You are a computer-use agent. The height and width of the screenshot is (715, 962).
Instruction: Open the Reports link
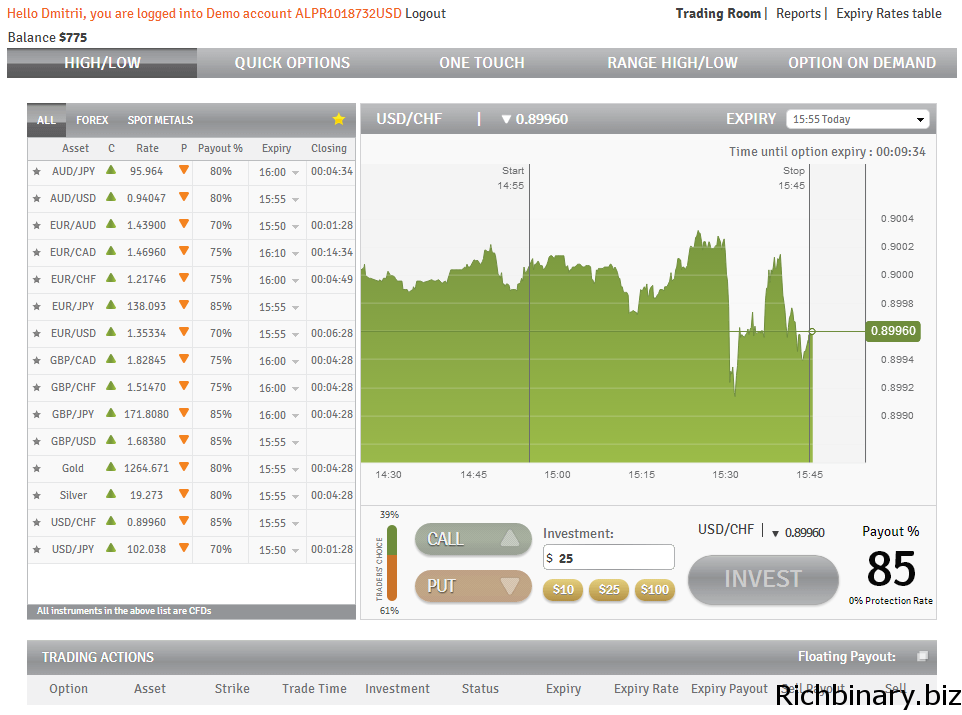click(798, 14)
